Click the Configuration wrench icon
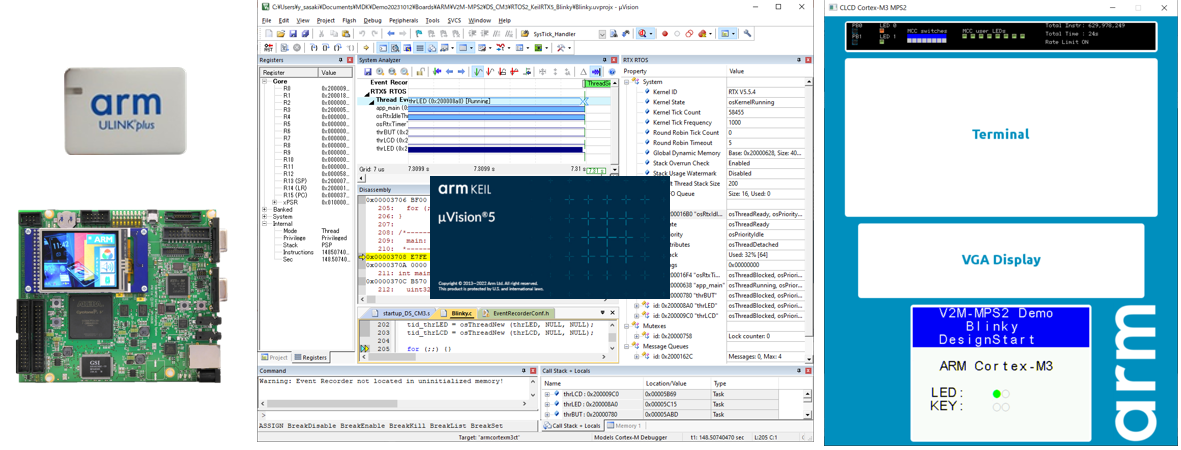The width and height of the screenshot is (1181, 450). [747, 34]
